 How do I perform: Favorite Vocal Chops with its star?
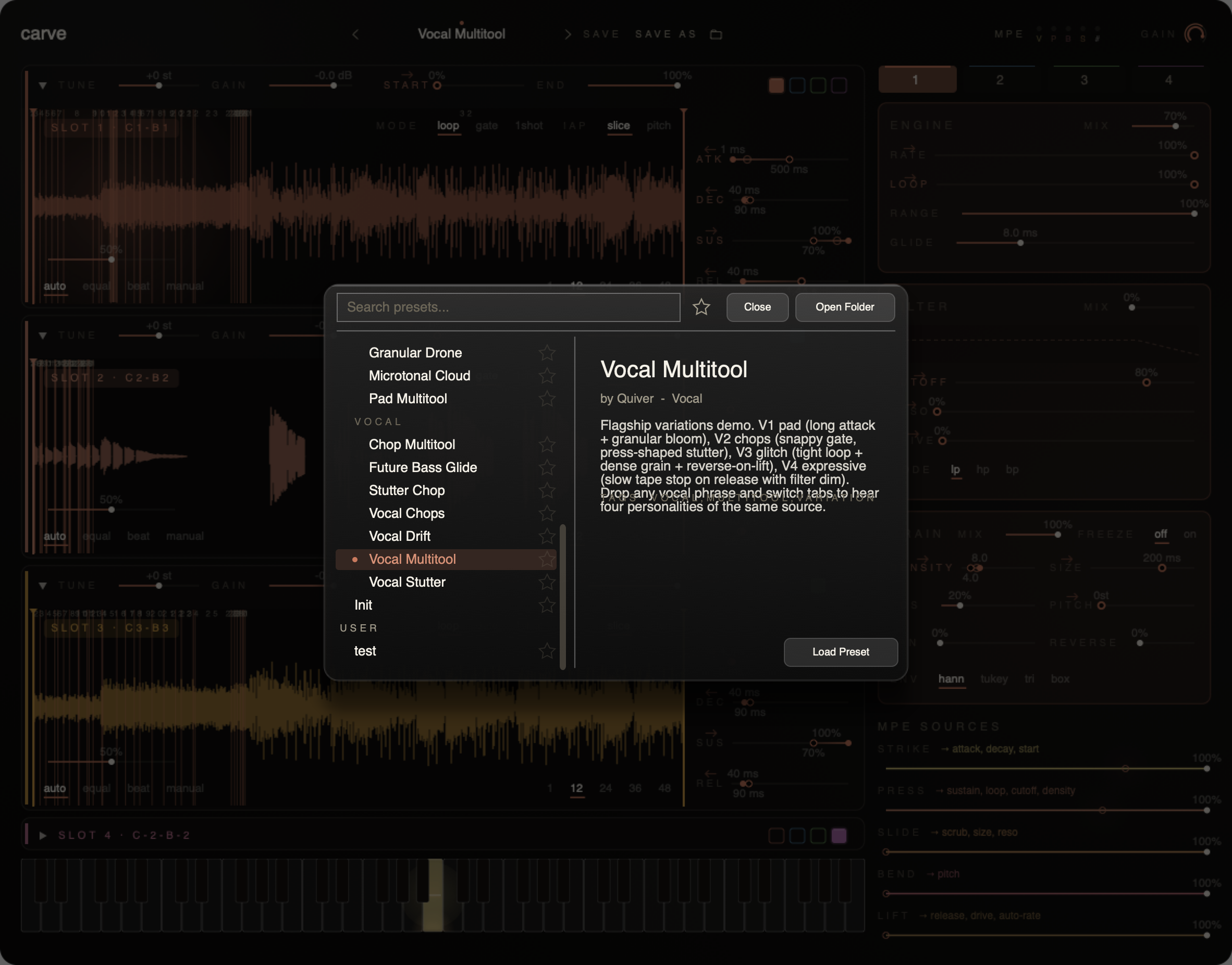coord(547,513)
